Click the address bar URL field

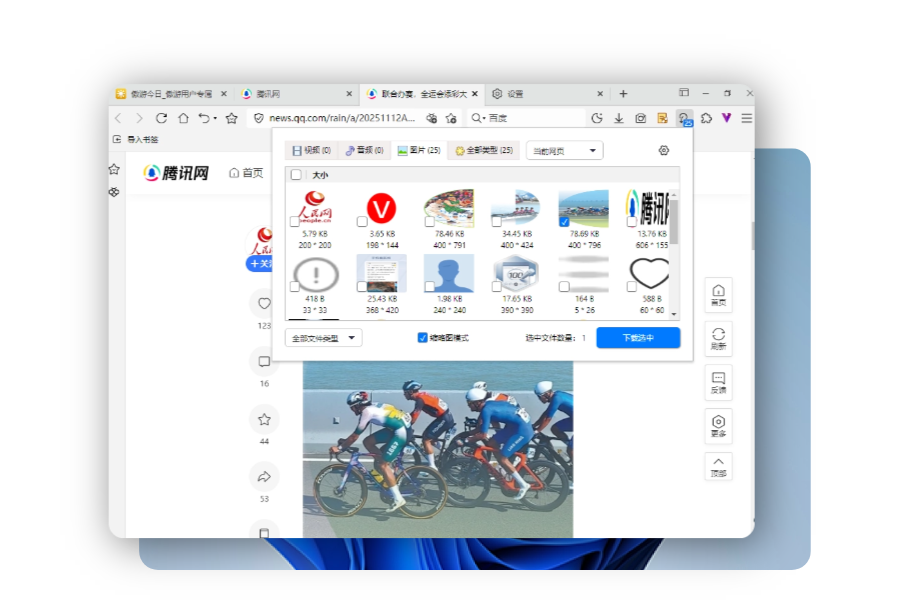point(342,118)
